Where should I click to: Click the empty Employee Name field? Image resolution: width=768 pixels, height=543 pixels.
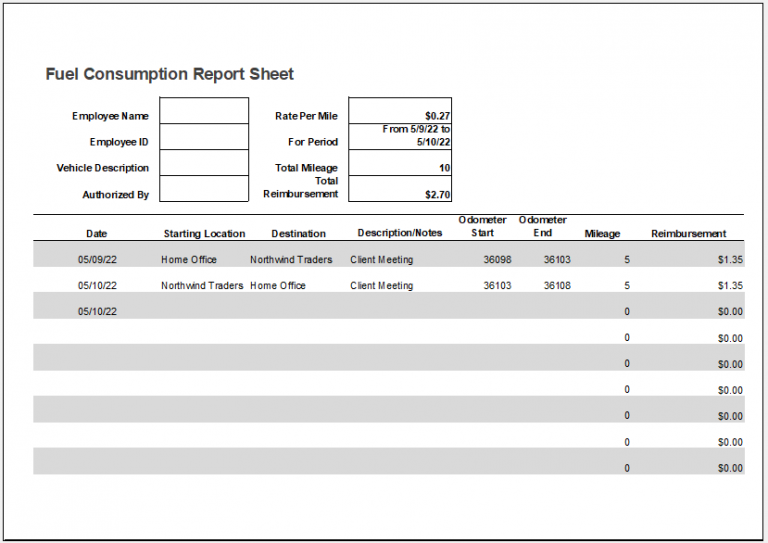click(204, 111)
